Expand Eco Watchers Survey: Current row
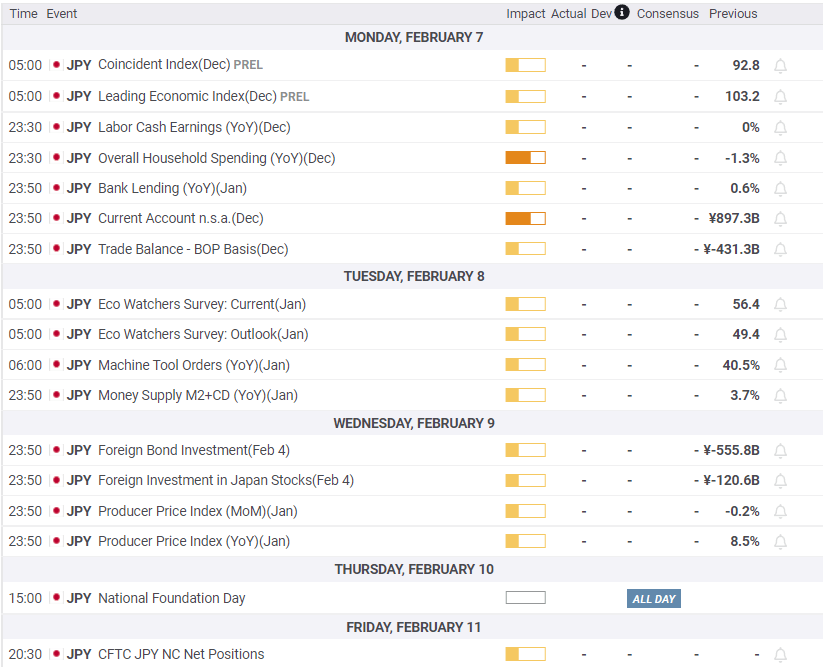Image resolution: width=823 pixels, height=667 pixels. point(202,304)
